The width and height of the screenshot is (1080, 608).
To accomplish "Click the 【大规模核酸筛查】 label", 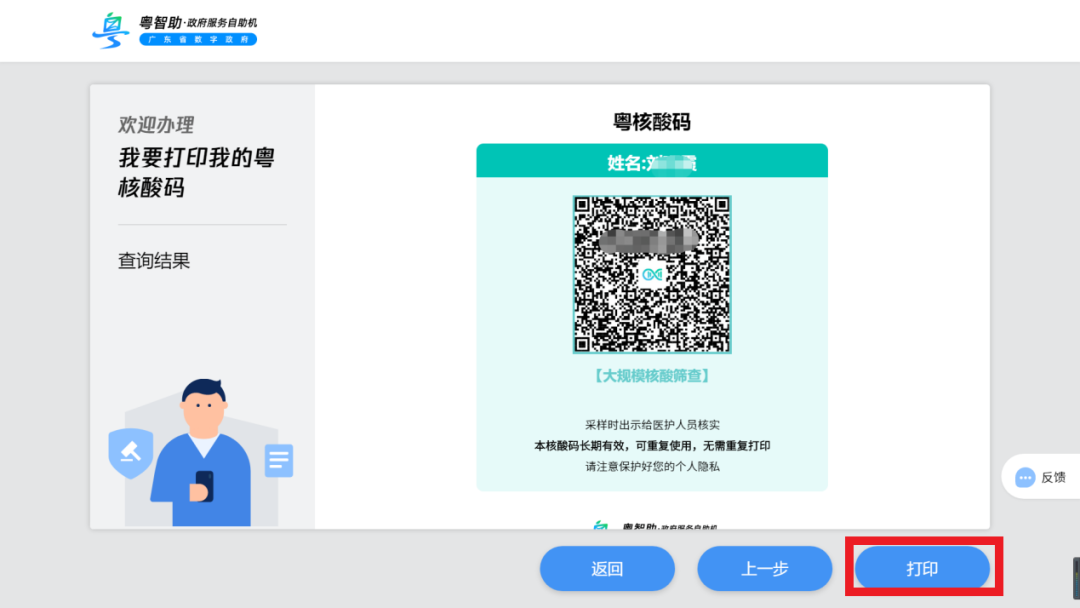I will pos(652,376).
